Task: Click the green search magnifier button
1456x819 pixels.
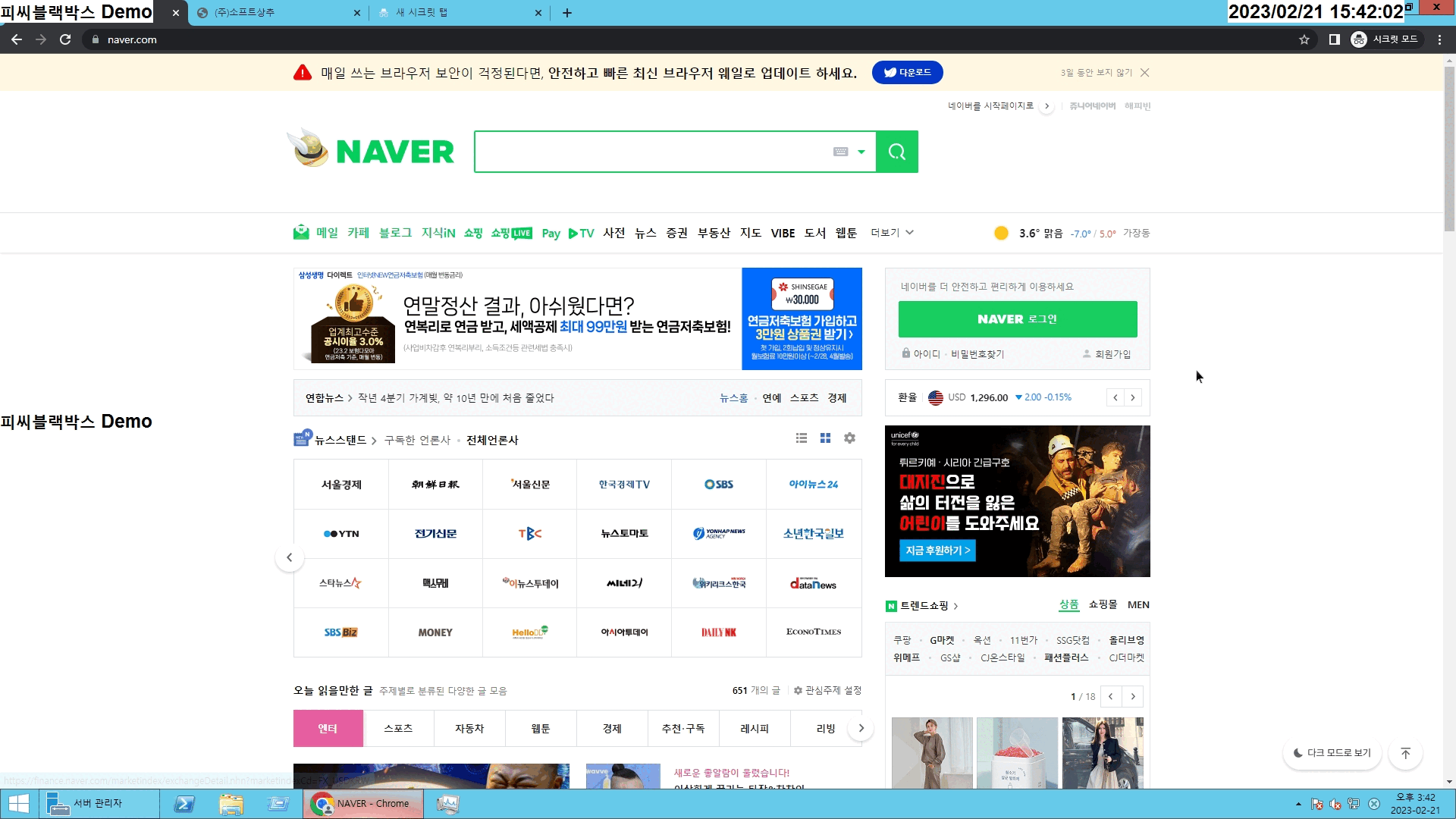Action: (x=896, y=152)
